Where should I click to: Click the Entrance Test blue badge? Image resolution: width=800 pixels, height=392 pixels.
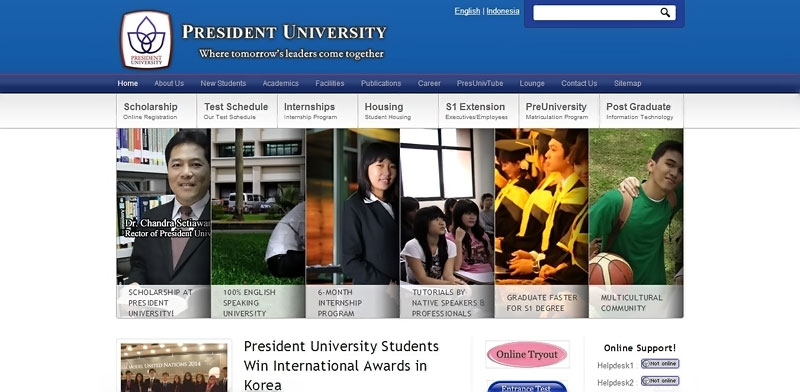tap(527, 386)
